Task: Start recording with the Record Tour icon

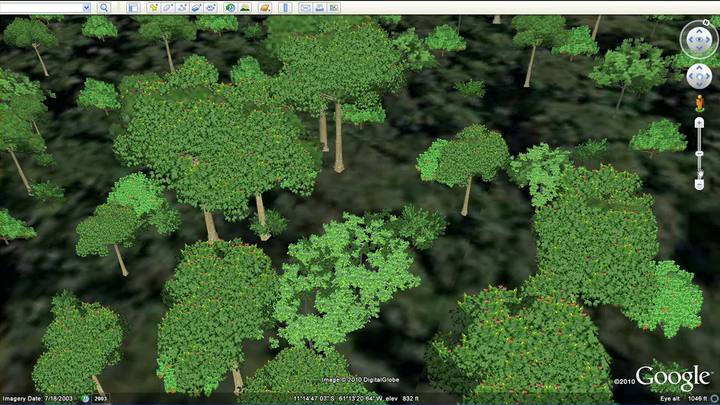Action: (x=211, y=7)
